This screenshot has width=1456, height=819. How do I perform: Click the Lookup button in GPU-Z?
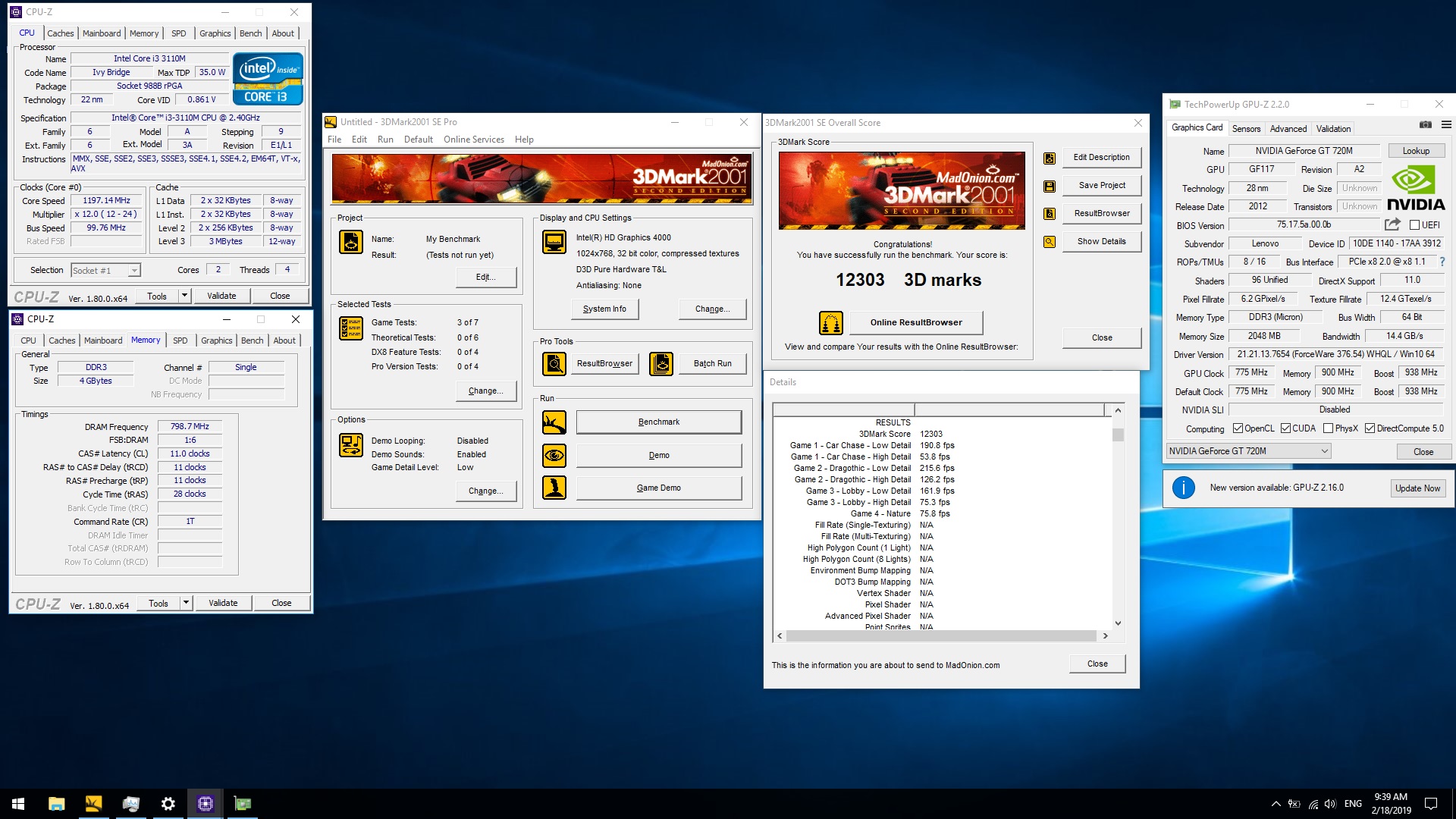pos(1416,151)
